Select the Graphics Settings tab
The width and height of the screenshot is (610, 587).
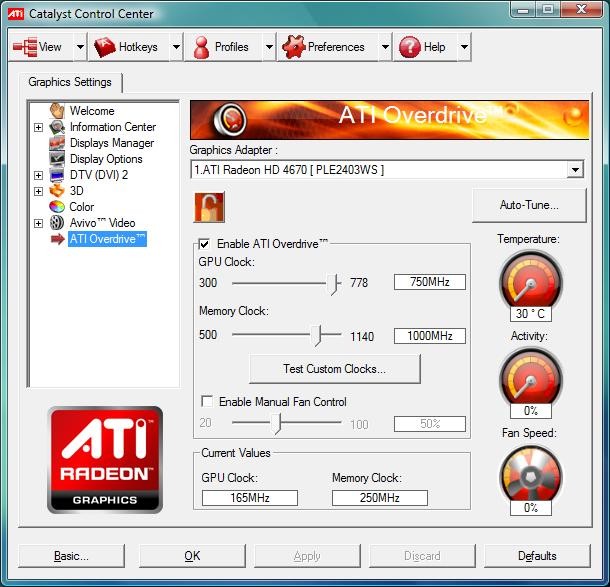click(x=70, y=82)
